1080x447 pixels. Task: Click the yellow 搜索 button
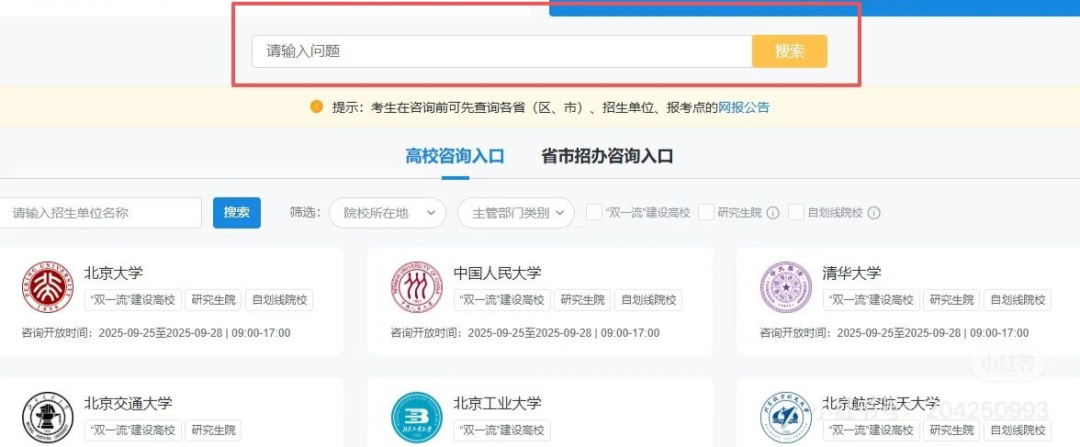789,52
